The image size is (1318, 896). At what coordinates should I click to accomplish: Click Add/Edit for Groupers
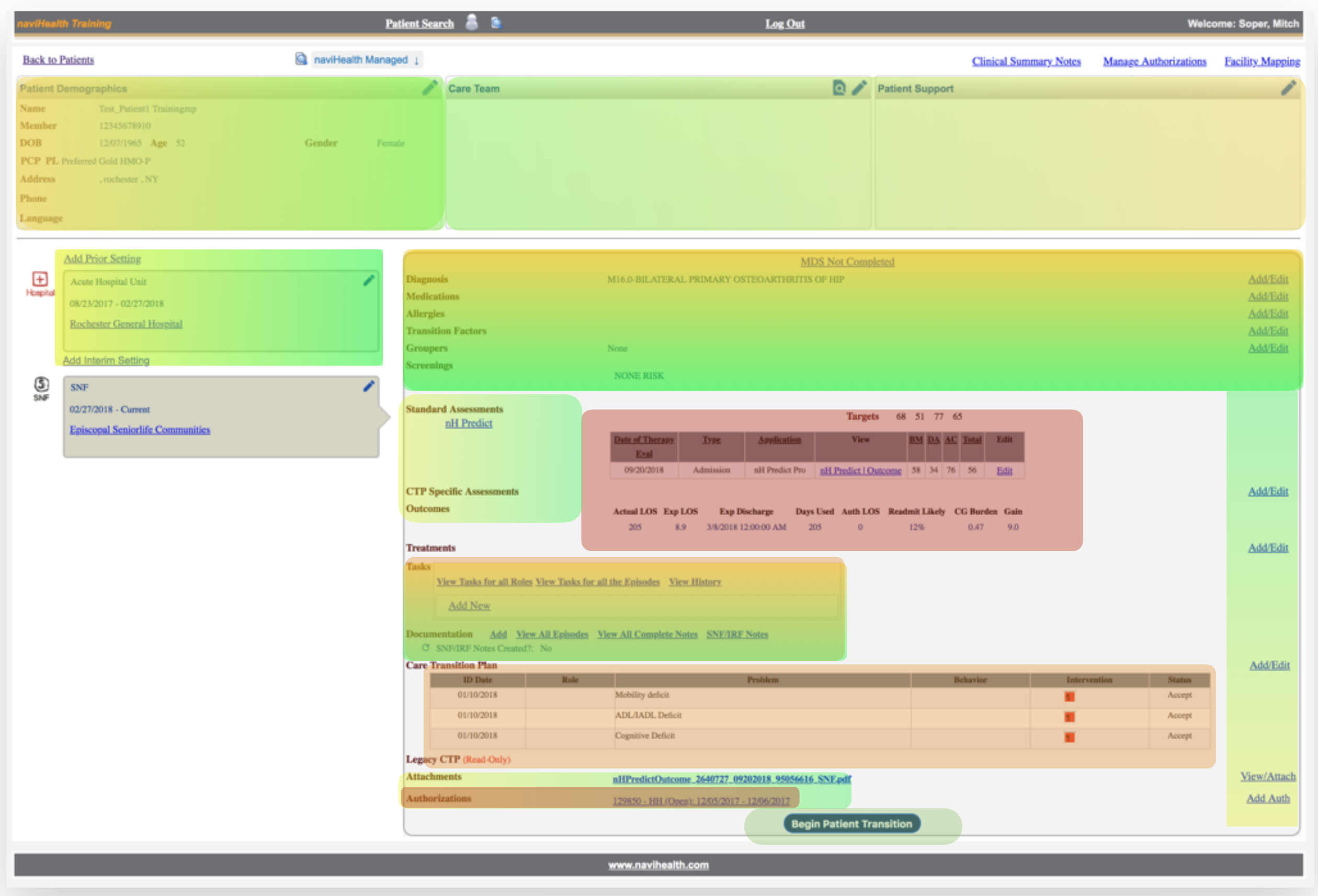(1267, 348)
